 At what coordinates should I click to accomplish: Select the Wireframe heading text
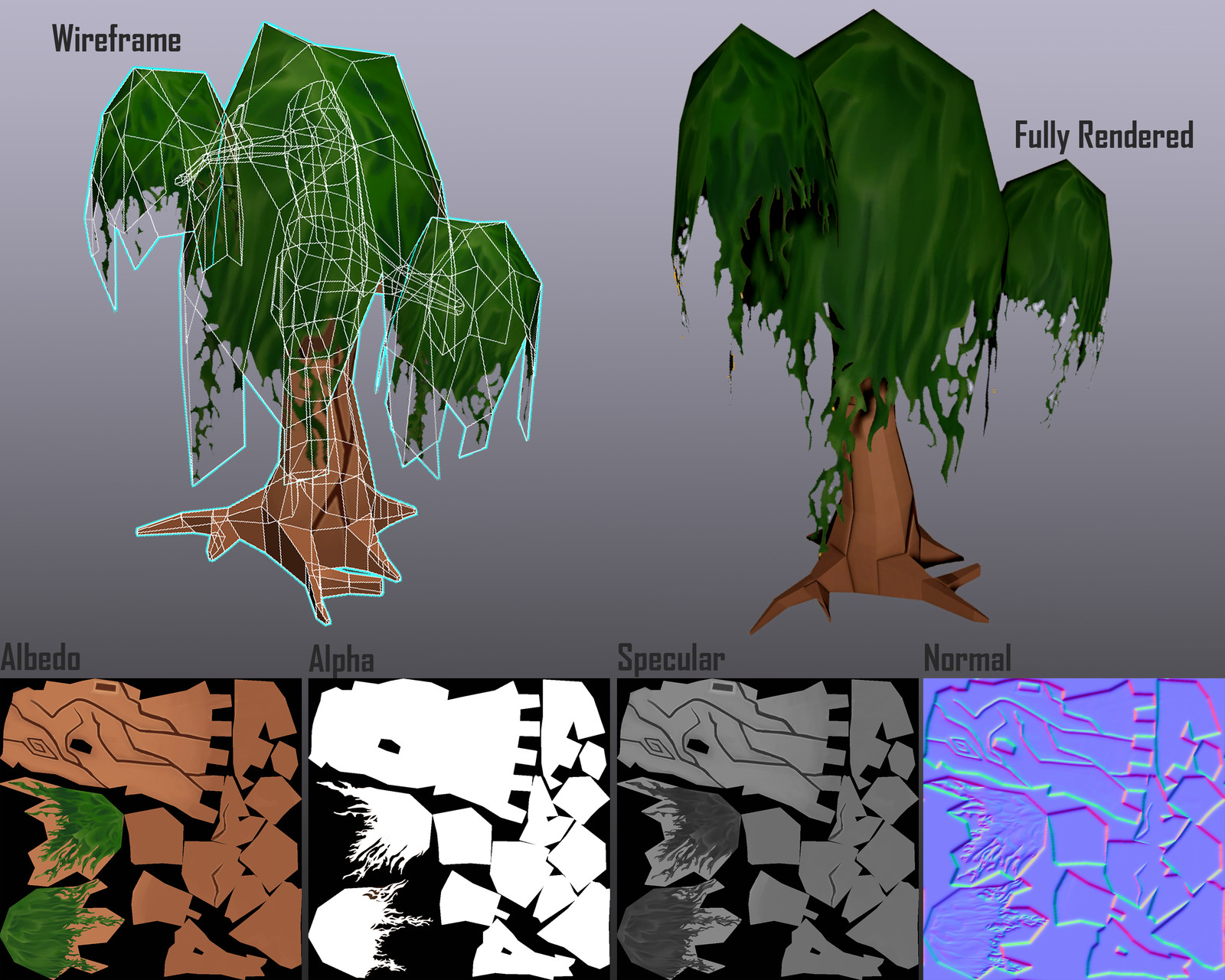point(116,39)
